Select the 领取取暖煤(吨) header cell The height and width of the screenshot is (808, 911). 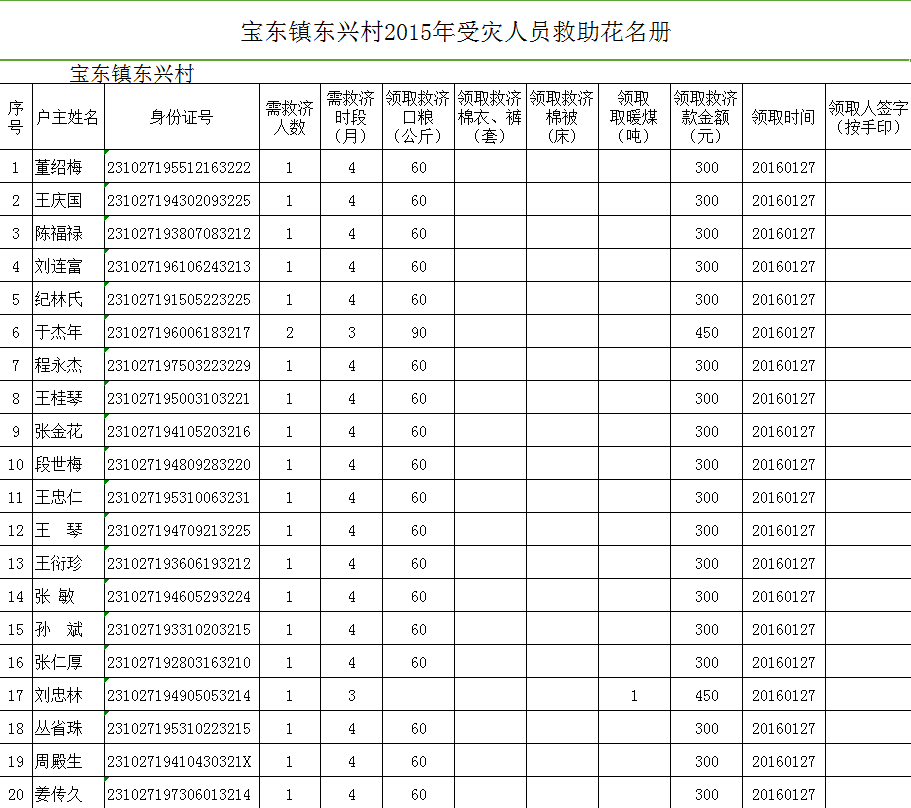[x=634, y=117]
